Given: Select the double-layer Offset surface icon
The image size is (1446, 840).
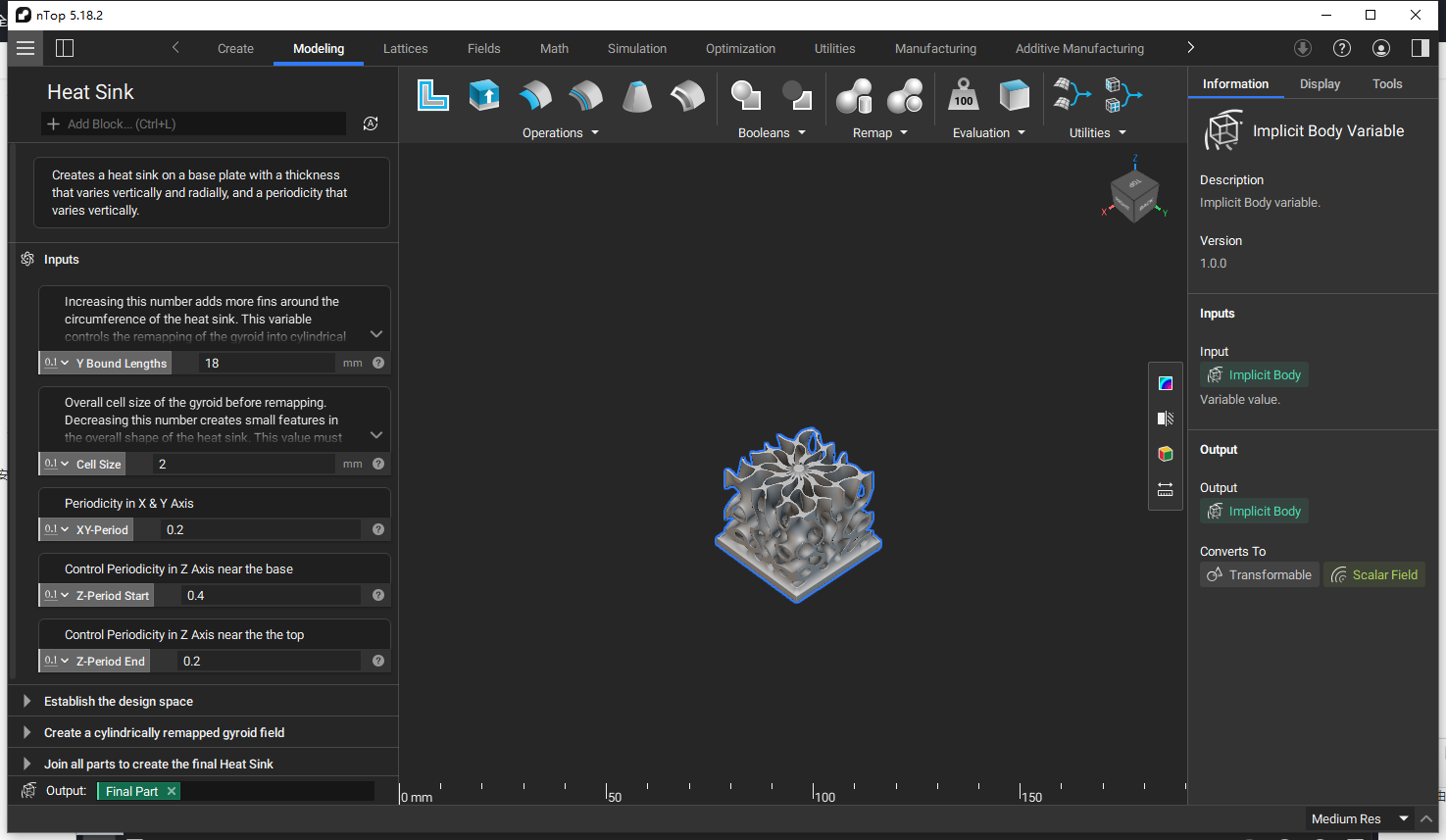Looking at the screenshot, I should tap(586, 95).
